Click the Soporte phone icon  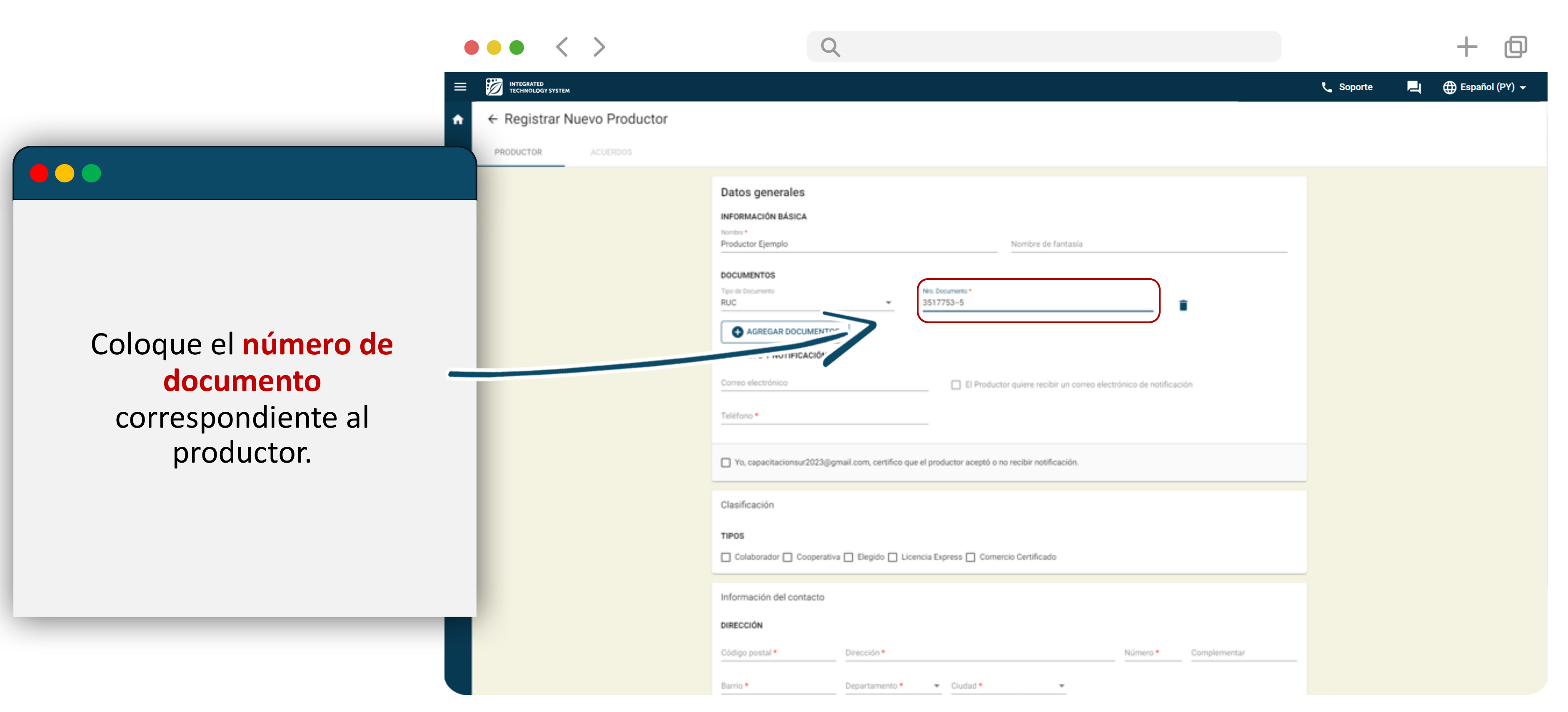1326,87
